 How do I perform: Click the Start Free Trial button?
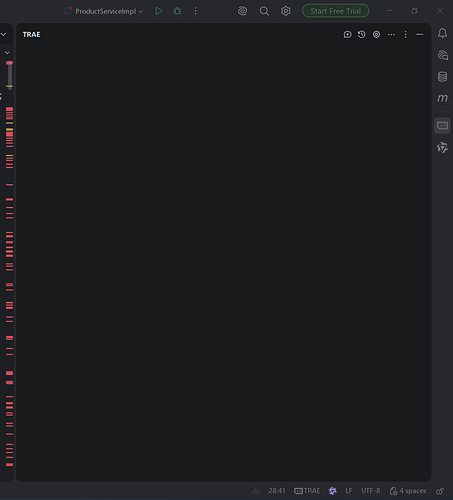pos(335,11)
